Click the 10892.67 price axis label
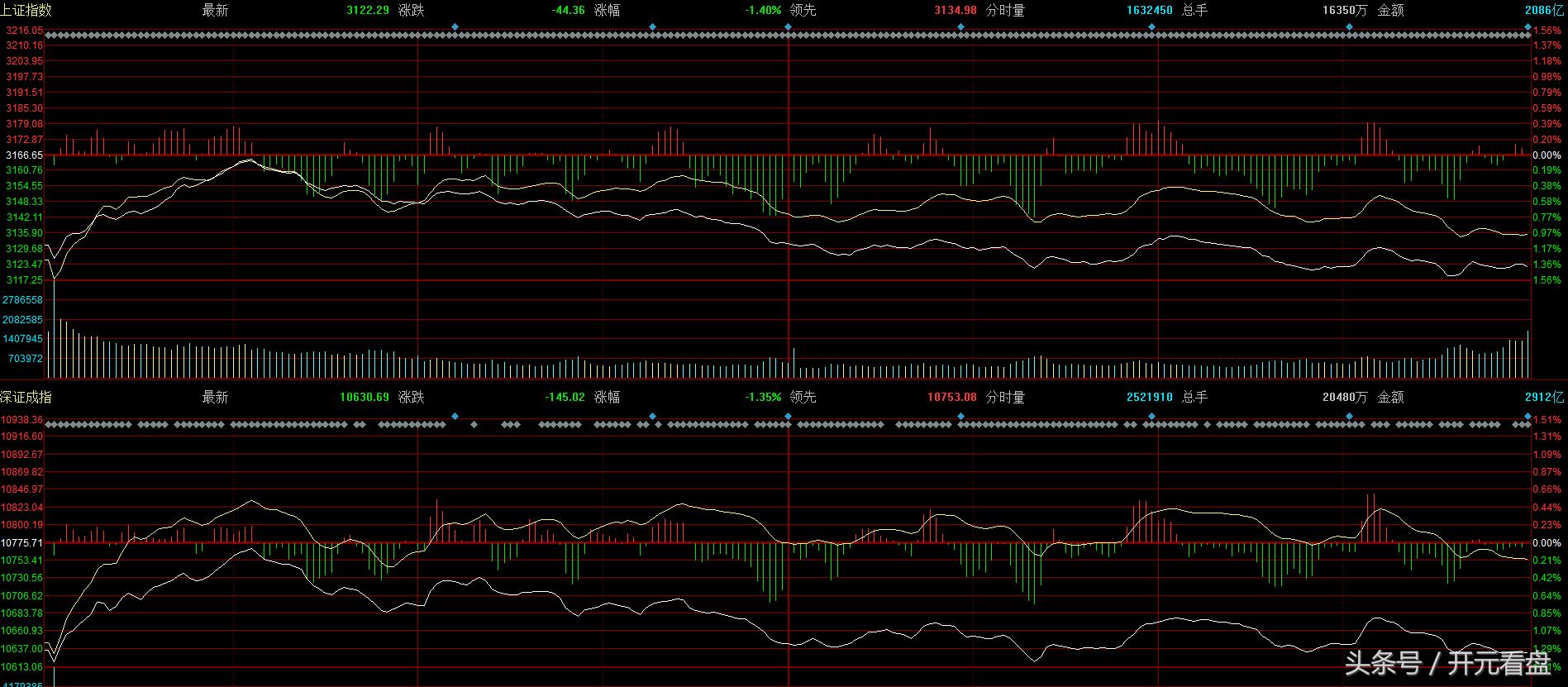1568x687 pixels. point(22,455)
